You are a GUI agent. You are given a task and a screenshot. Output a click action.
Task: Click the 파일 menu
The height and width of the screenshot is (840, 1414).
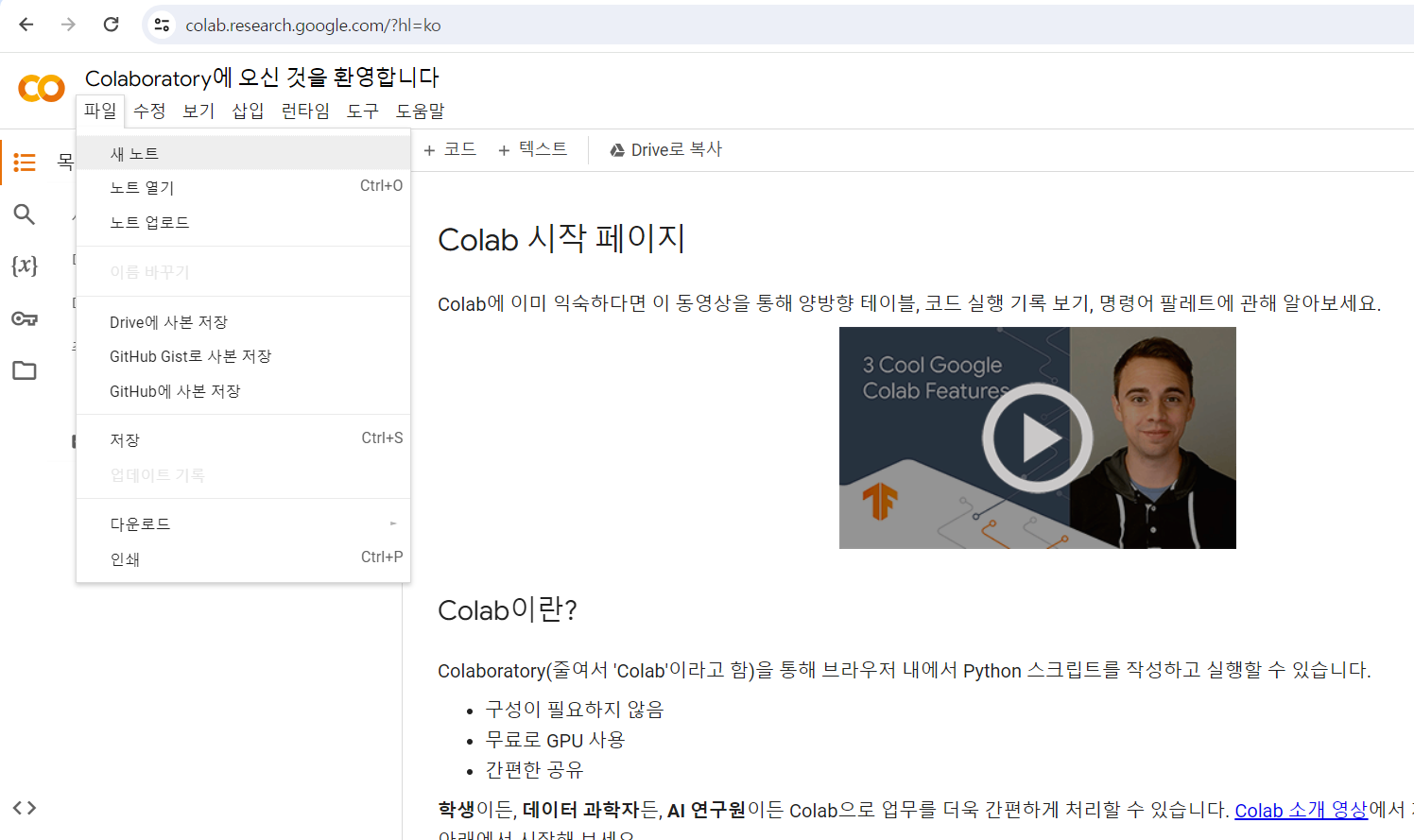pyautogui.click(x=100, y=111)
